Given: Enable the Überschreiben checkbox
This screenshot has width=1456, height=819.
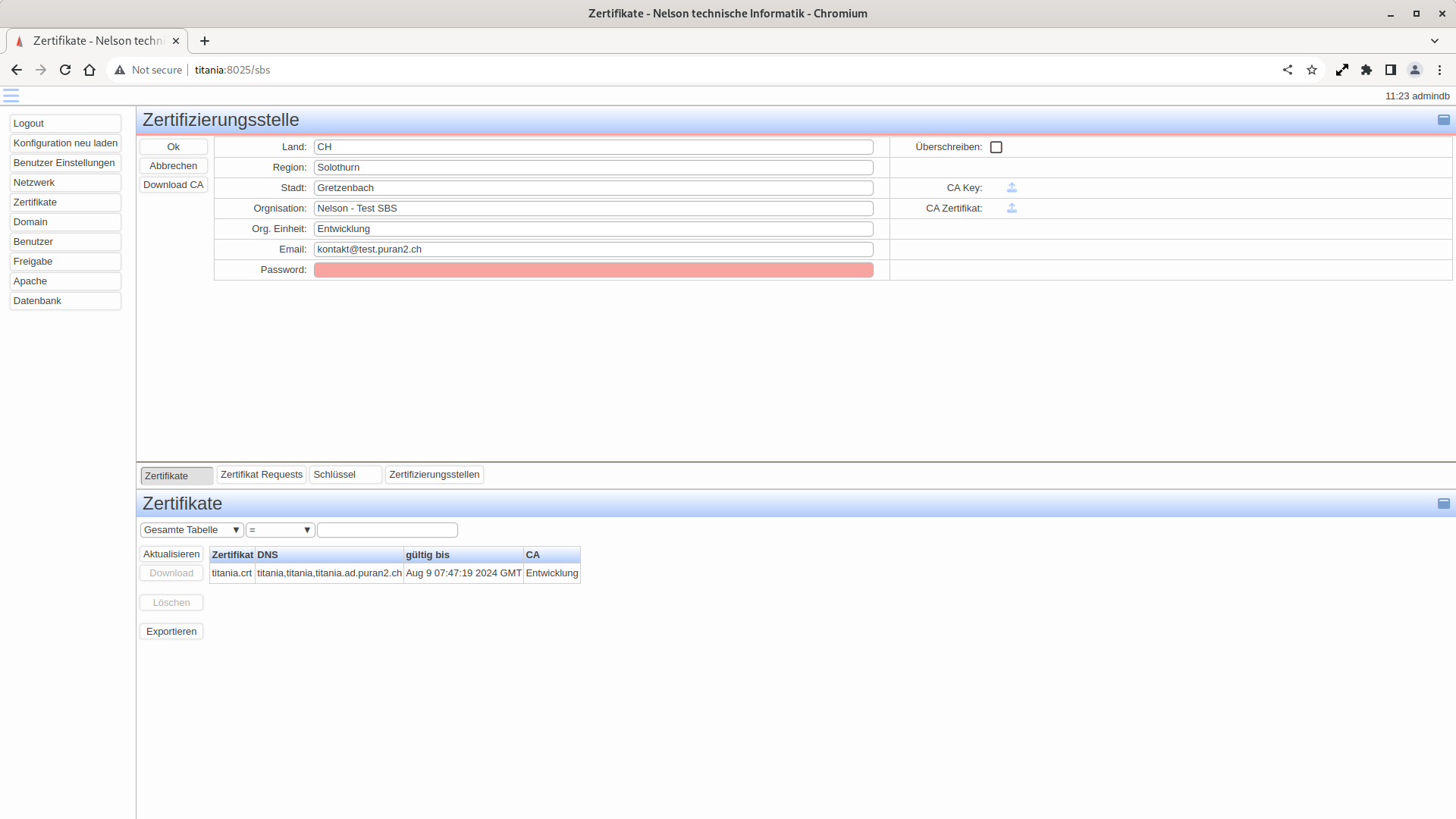Looking at the screenshot, I should point(996,147).
